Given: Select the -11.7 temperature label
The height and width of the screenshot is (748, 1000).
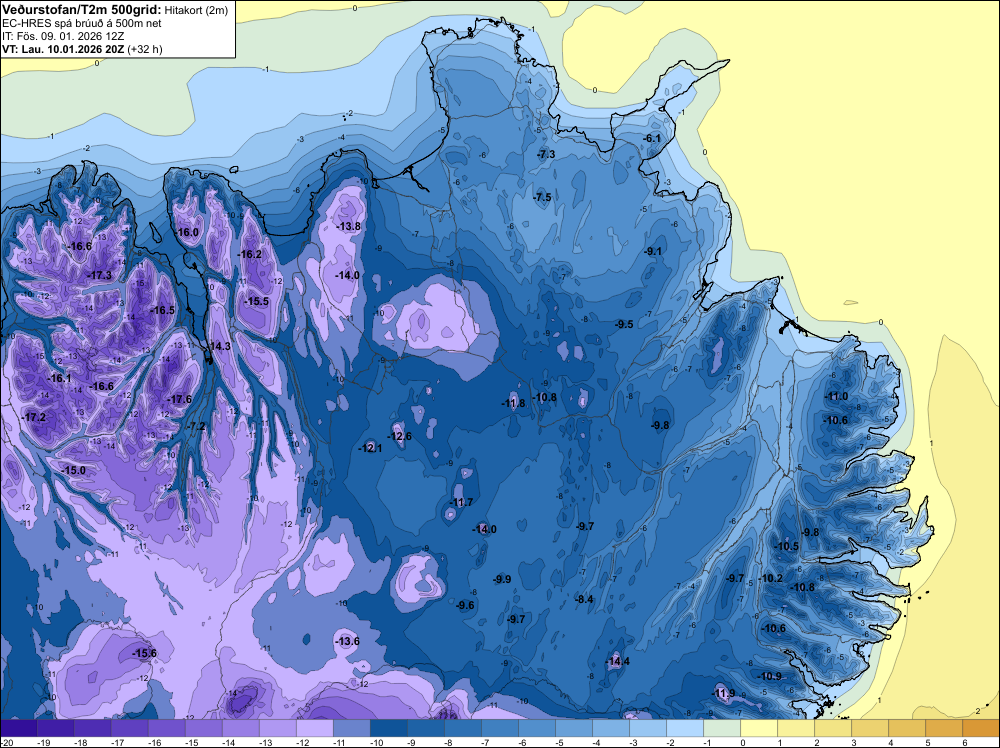Looking at the screenshot, I should pos(460,502).
